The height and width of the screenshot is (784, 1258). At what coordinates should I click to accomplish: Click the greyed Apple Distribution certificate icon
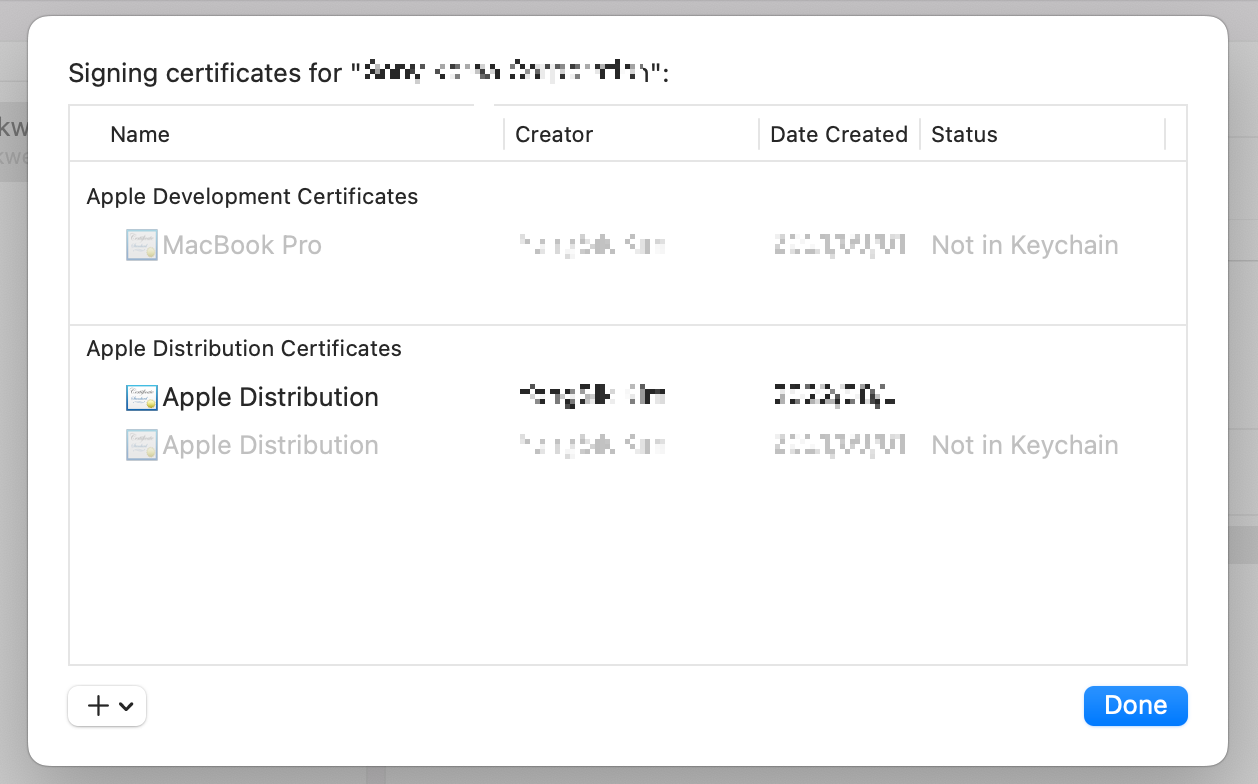(142, 445)
